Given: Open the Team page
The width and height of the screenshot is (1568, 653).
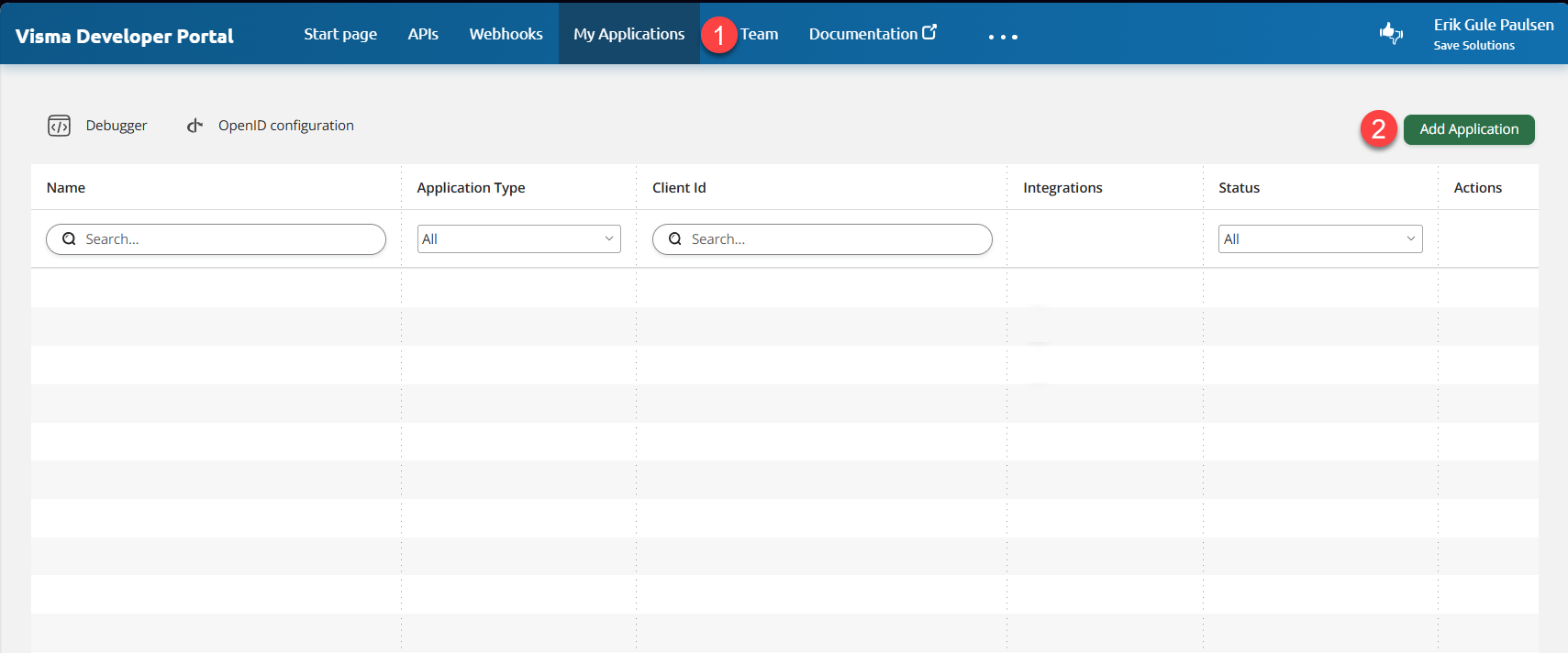Looking at the screenshot, I should click(760, 34).
